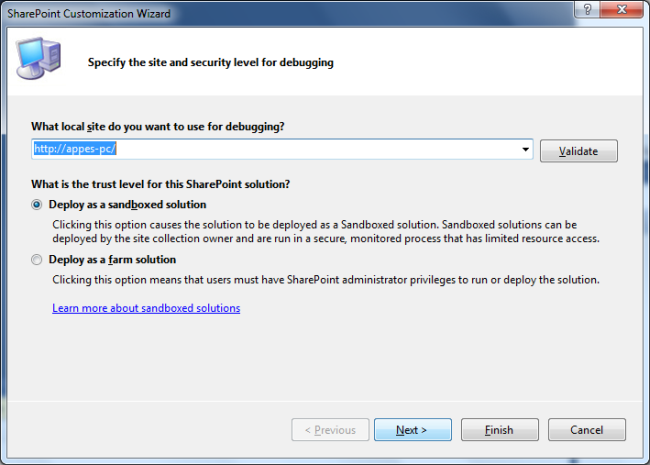This screenshot has height=465, width=650.
Task: Click the farm solution description text
Action: click(x=325, y=280)
